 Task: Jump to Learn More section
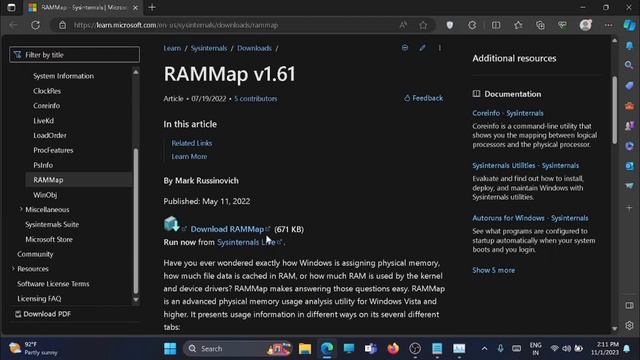[x=189, y=156]
